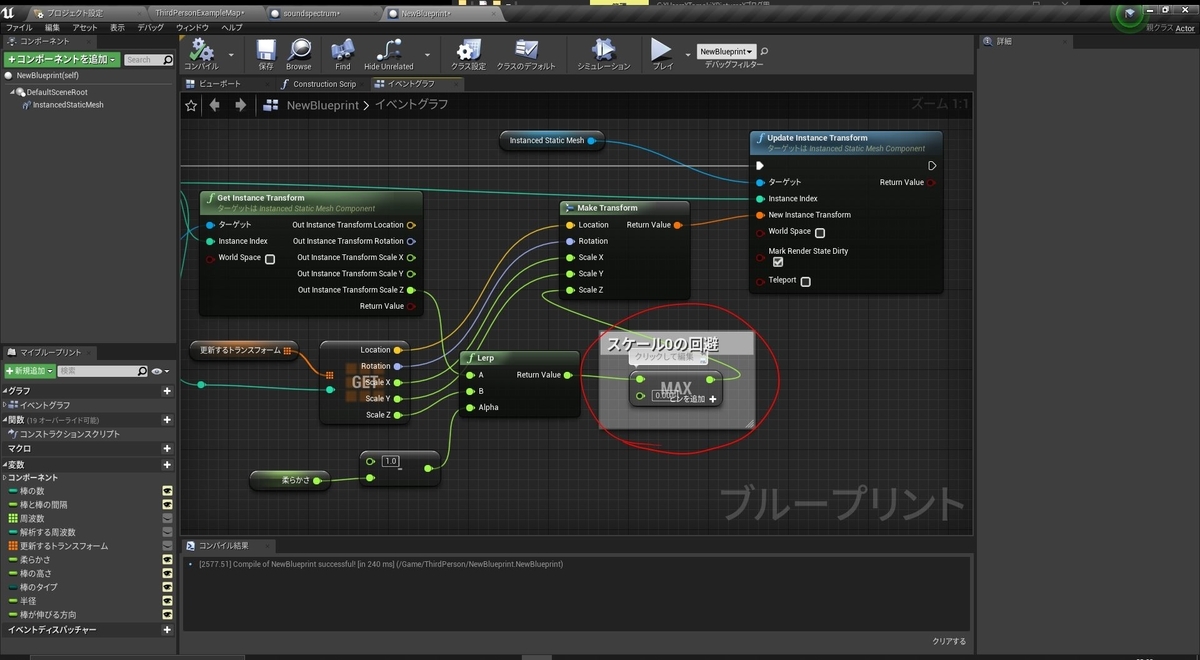The width and height of the screenshot is (1200, 660).
Task: Click the Components search magnifier icon
Action: point(168,60)
